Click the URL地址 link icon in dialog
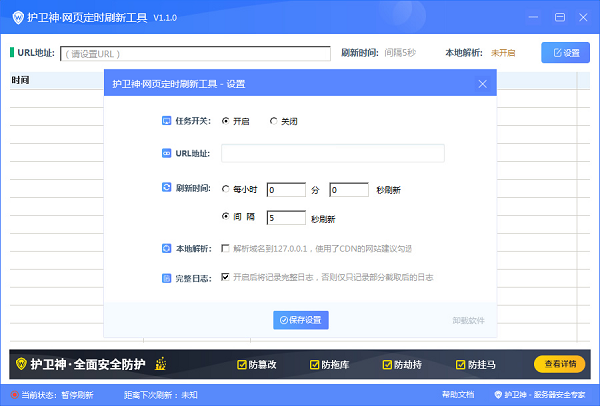This screenshot has height=406, width=600. [x=166, y=153]
